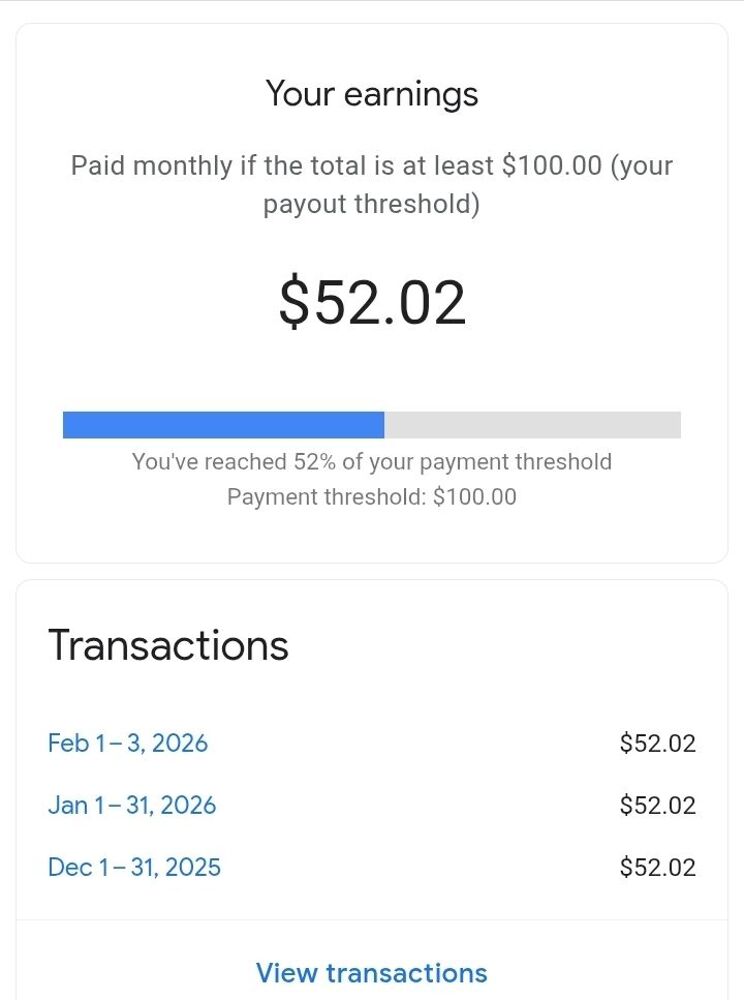Image resolution: width=744 pixels, height=1000 pixels.
Task: Click the "Payment threshold: $100.00" label
Action: coord(372,497)
